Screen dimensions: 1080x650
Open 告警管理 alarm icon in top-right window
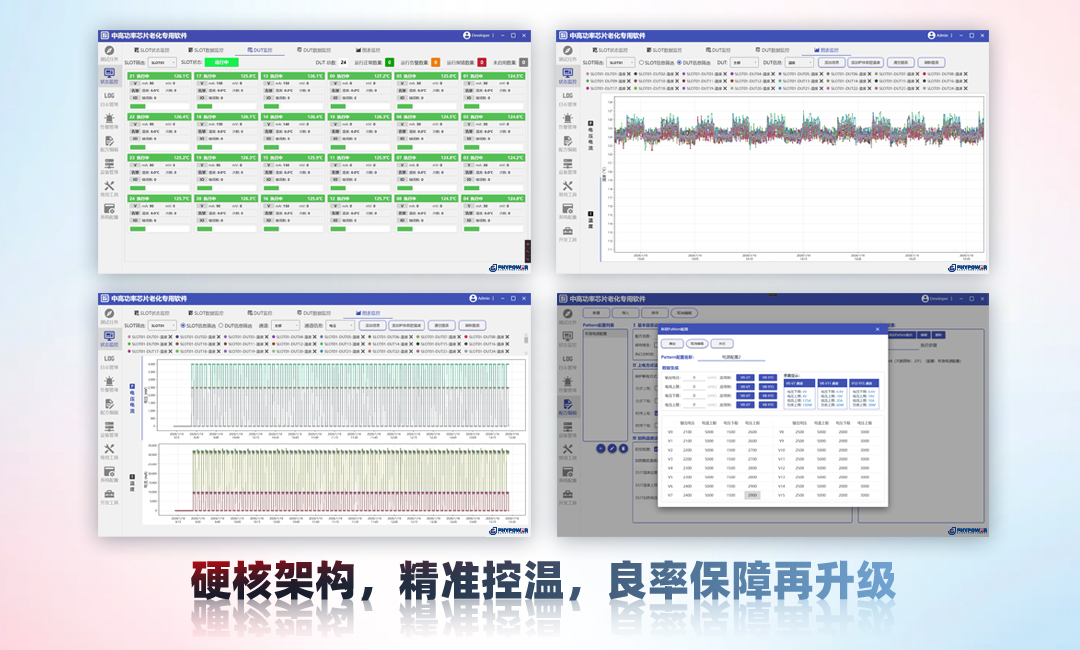[x=567, y=120]
